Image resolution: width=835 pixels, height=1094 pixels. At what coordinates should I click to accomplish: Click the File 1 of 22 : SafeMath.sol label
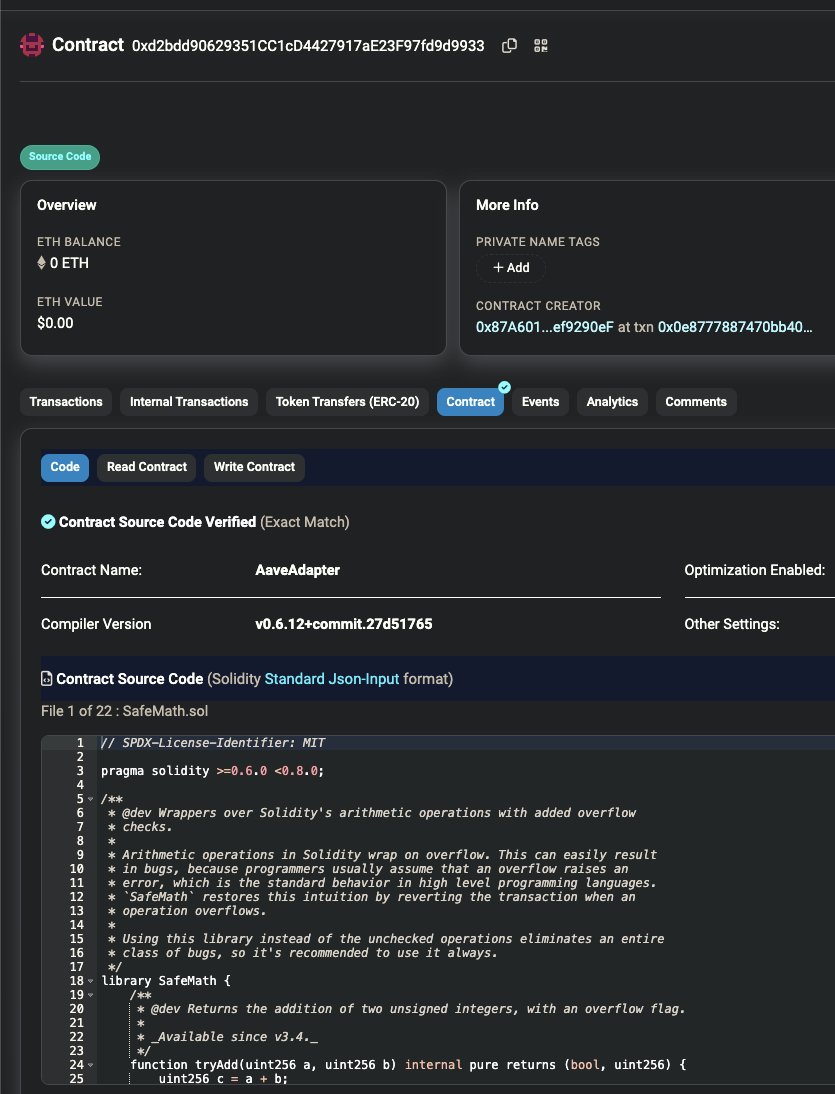[x=124, y=711]
